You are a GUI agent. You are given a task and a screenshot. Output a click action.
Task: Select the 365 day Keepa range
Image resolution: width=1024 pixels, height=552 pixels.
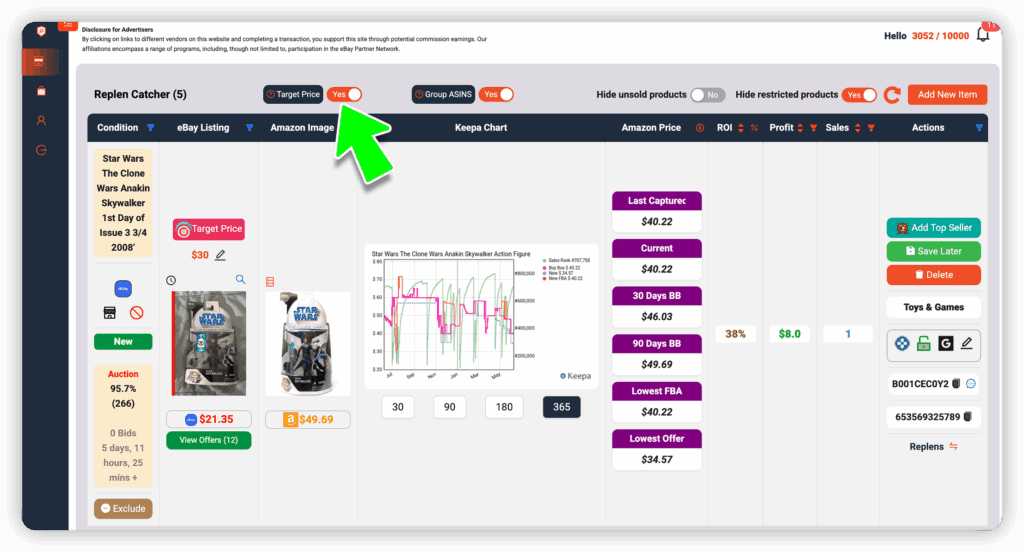tap(562, 407)
